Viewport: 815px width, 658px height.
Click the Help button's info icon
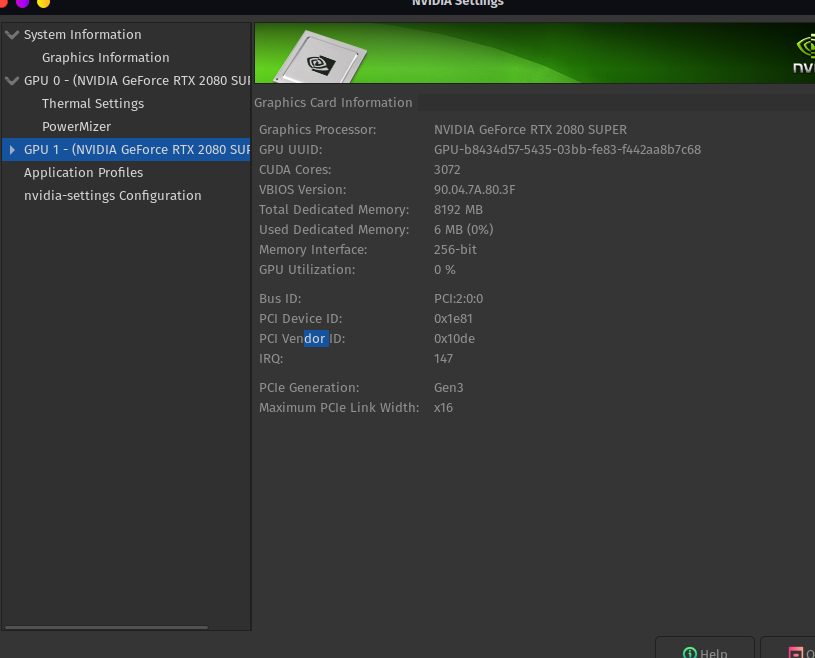coord(690,653)
